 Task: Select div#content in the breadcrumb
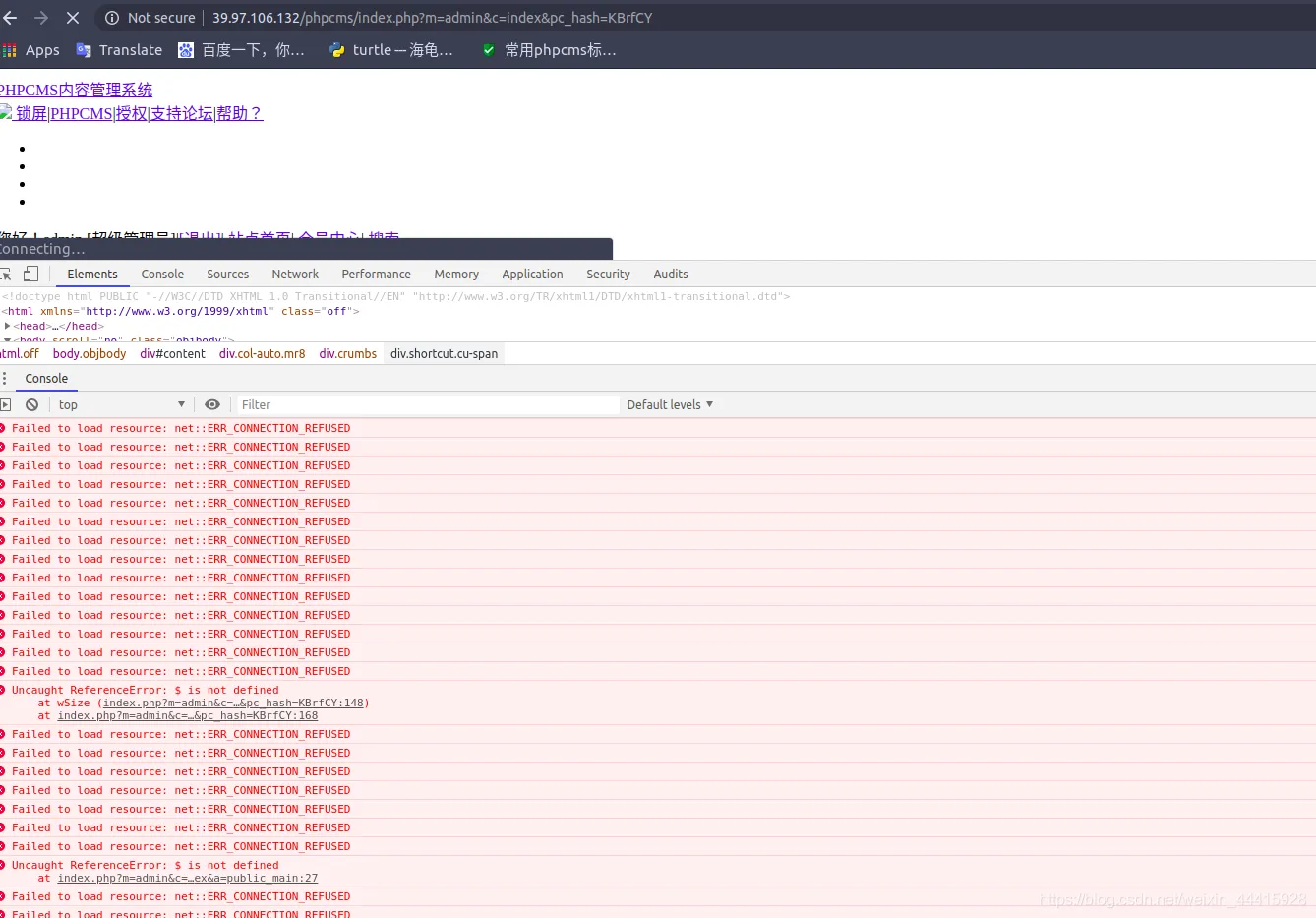pos(172,354)
